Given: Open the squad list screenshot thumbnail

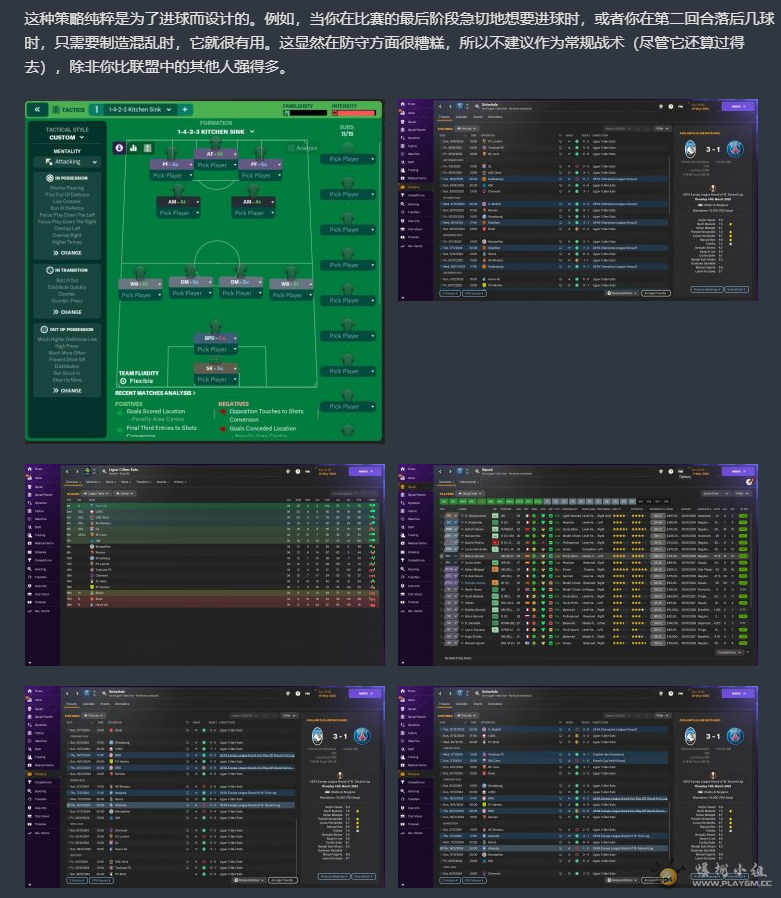Looking at the screenshot, I should [x=578, y=565].
